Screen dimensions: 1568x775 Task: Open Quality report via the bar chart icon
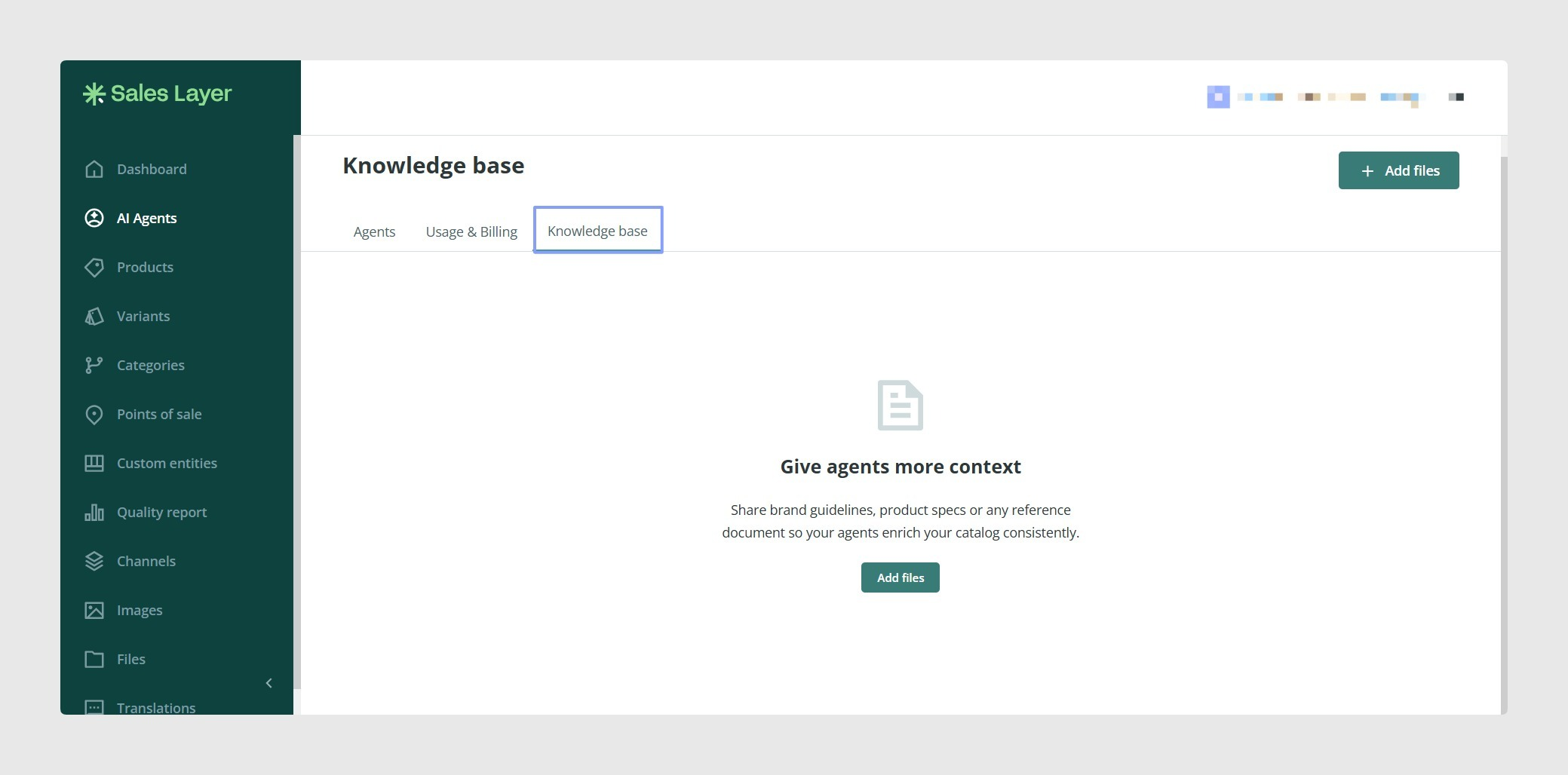94,512
